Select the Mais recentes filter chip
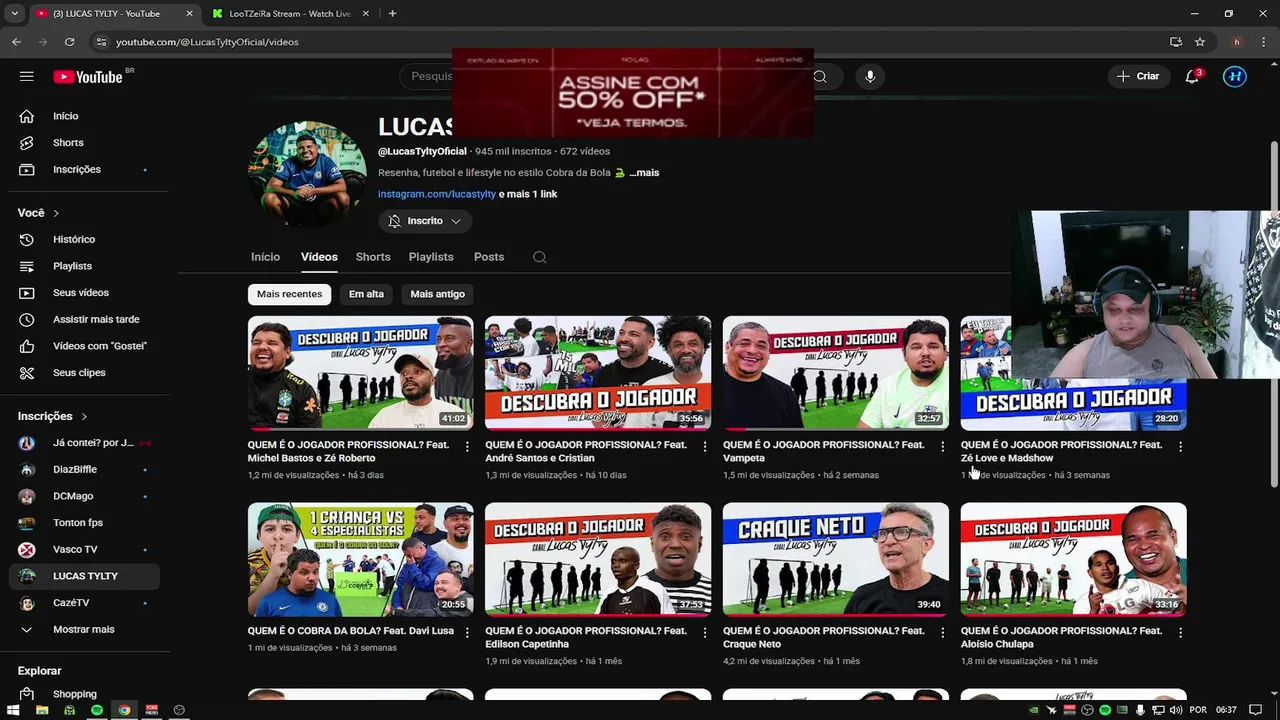Screen dimensions: 1280x720 [x=289, y=294]
